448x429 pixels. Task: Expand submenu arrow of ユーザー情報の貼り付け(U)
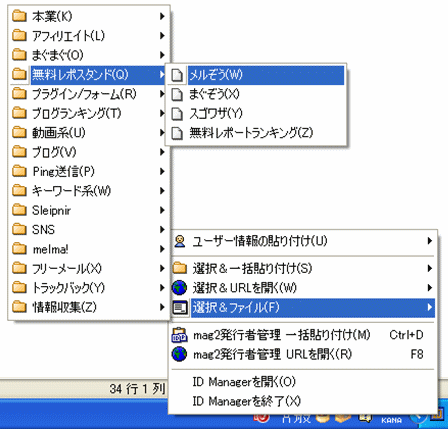pos(430,241)
